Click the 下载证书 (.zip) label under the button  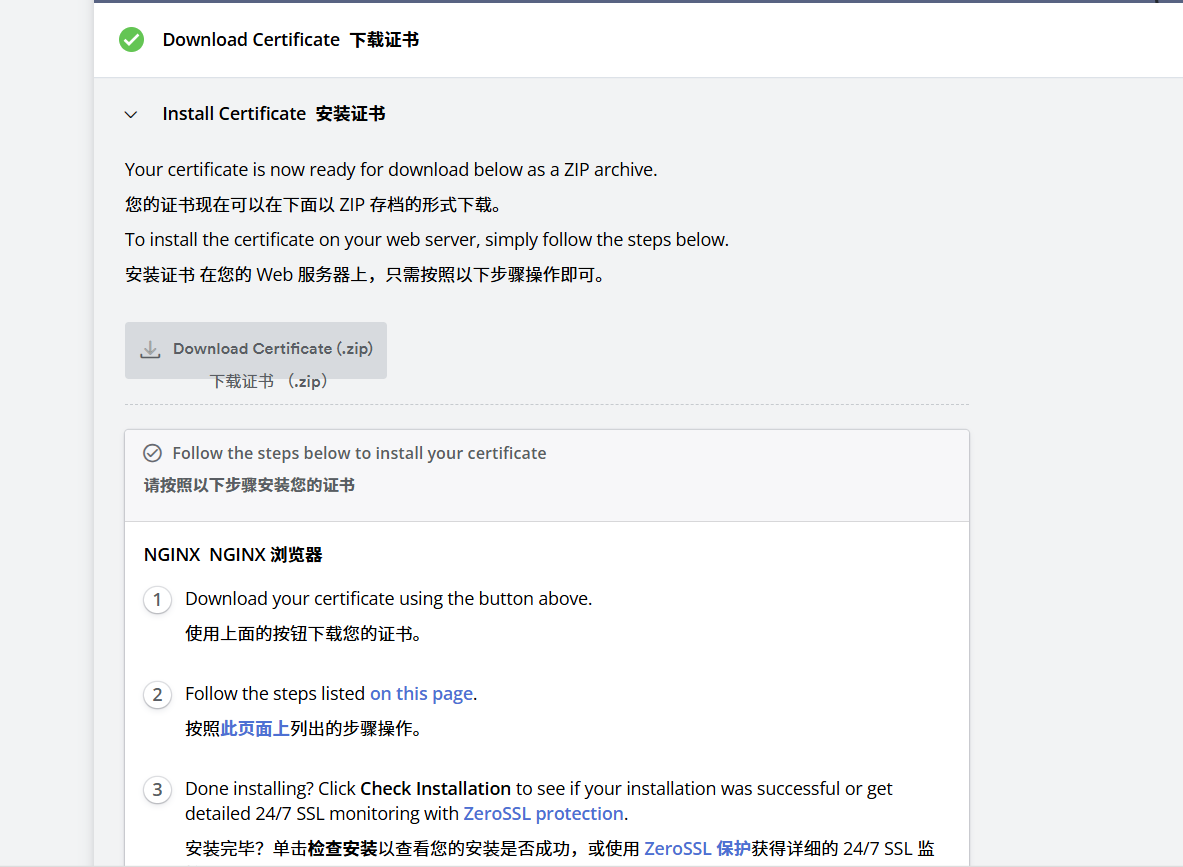click(x=269, y=382)
